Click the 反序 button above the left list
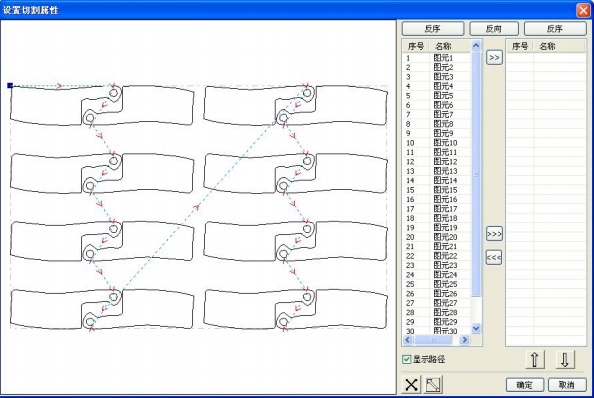The width and height of the screenshot is (594, 398). (x=433, y=28)
